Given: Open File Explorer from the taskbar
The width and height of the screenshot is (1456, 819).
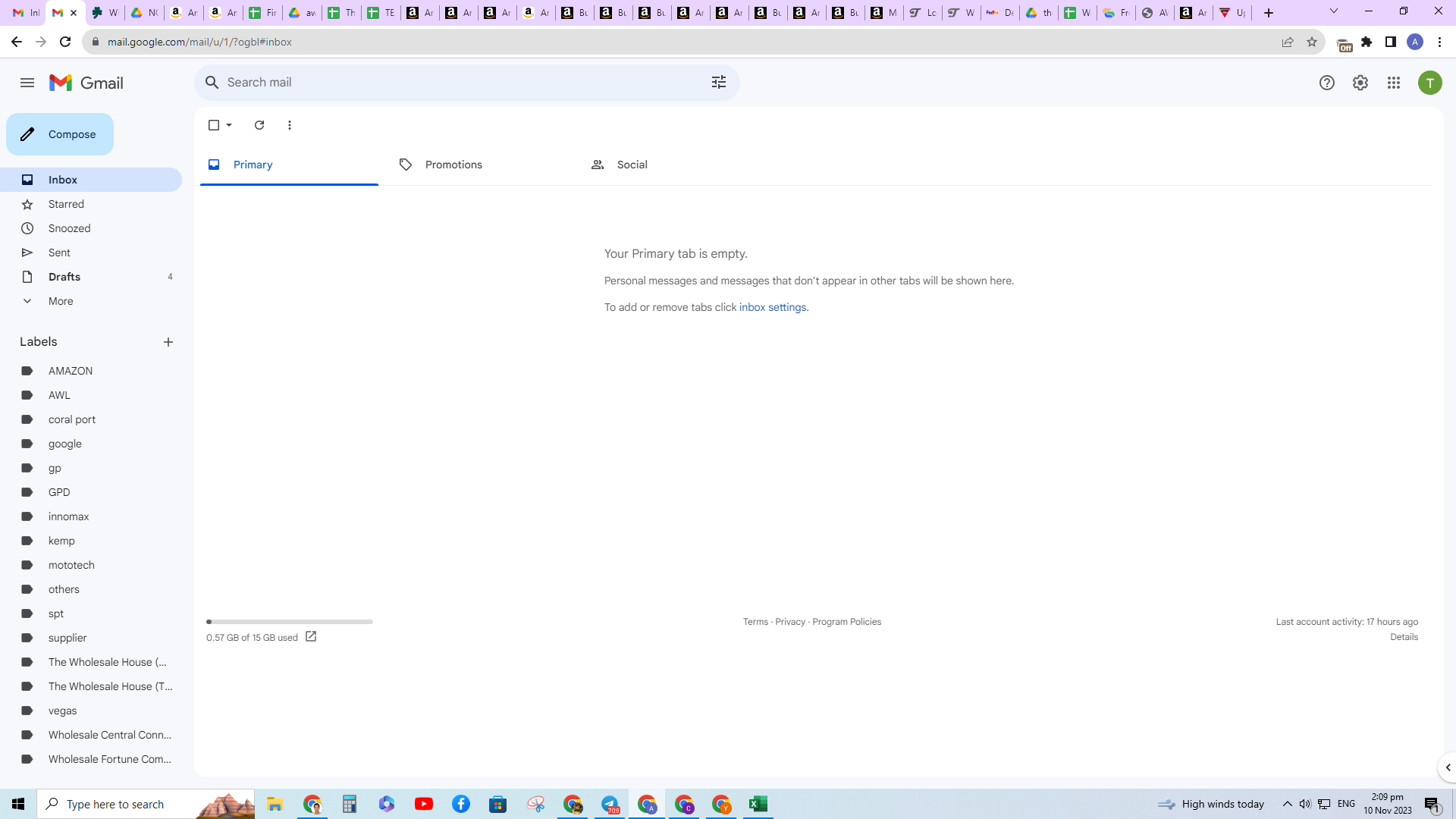Looking at the screenshot, I should point(275,804).
